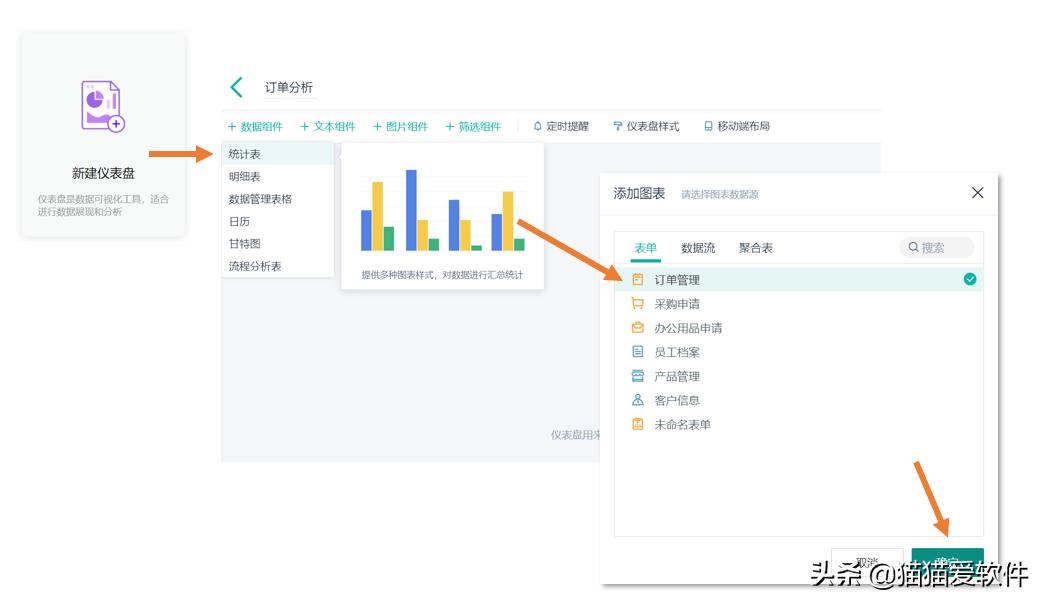
Task: Click the 取消 cancel button
Action: pyautogui.click(x=869, y=560)
